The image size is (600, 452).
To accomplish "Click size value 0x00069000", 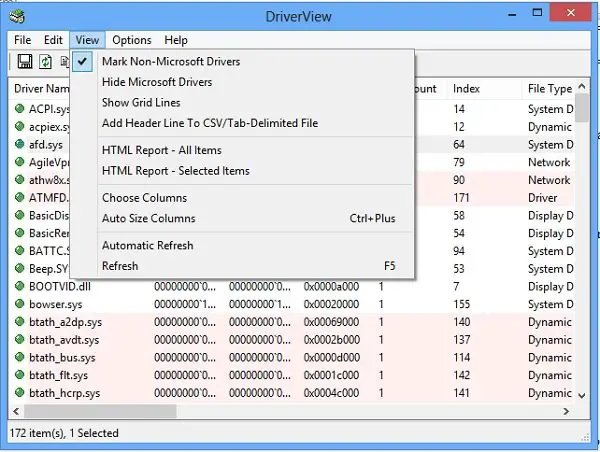I will tap(331, 322).
